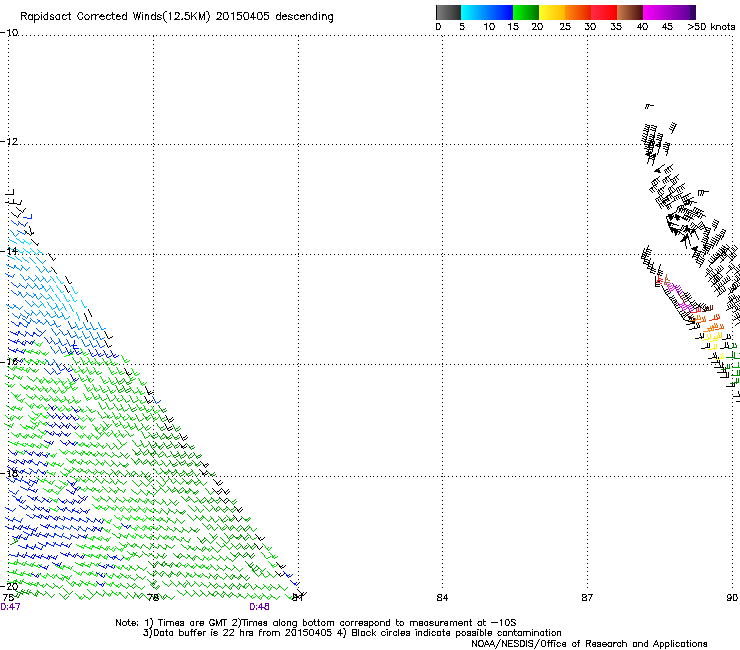The image size is (740, 650).
Task: Click the '78' longitude axis label
Action: pos(153,598)
